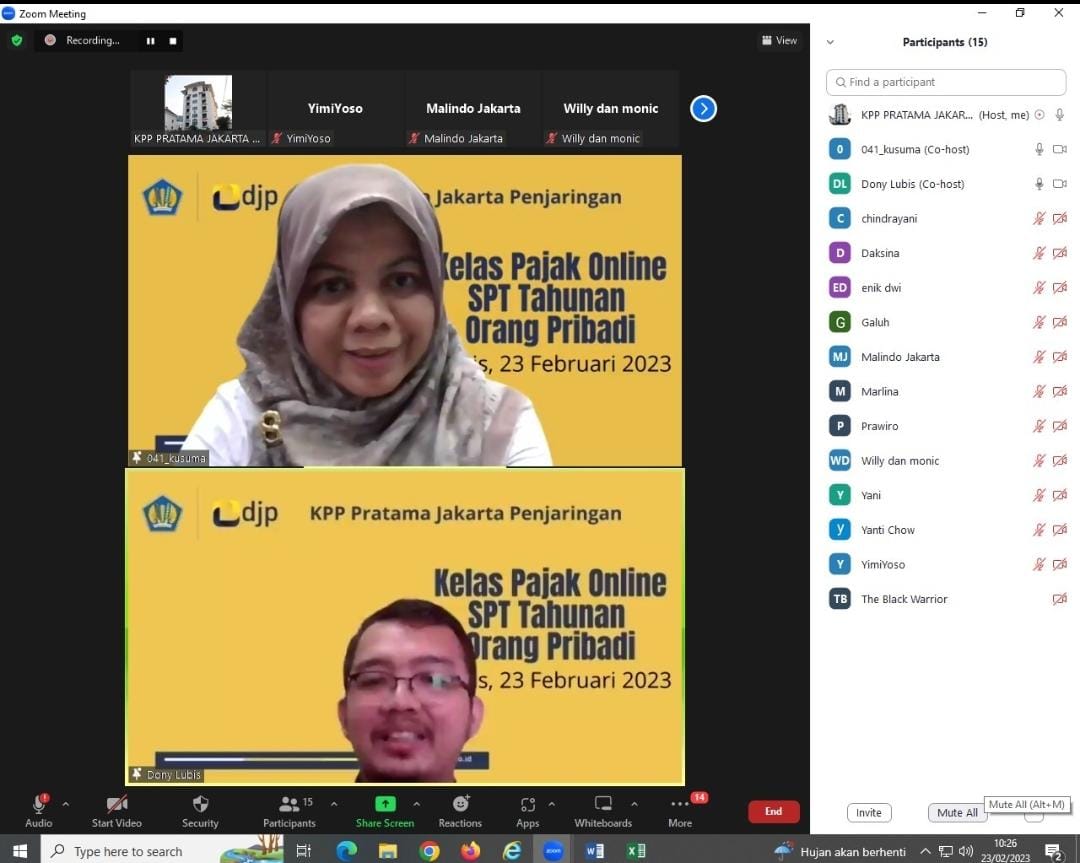Unmute Malindo Jakarta's microphone
This screenshot has height=863, width=1080.
coord(1037,357)
